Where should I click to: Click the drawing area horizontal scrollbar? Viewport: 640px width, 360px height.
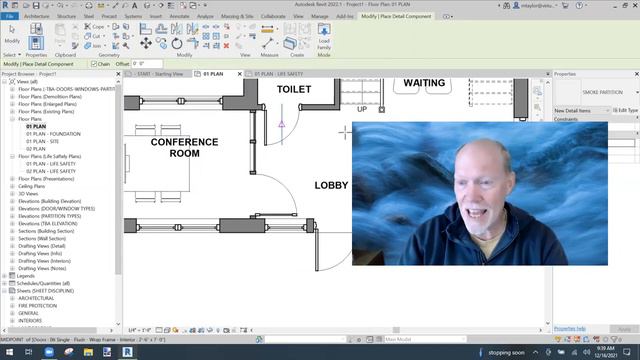click(396, 330)
